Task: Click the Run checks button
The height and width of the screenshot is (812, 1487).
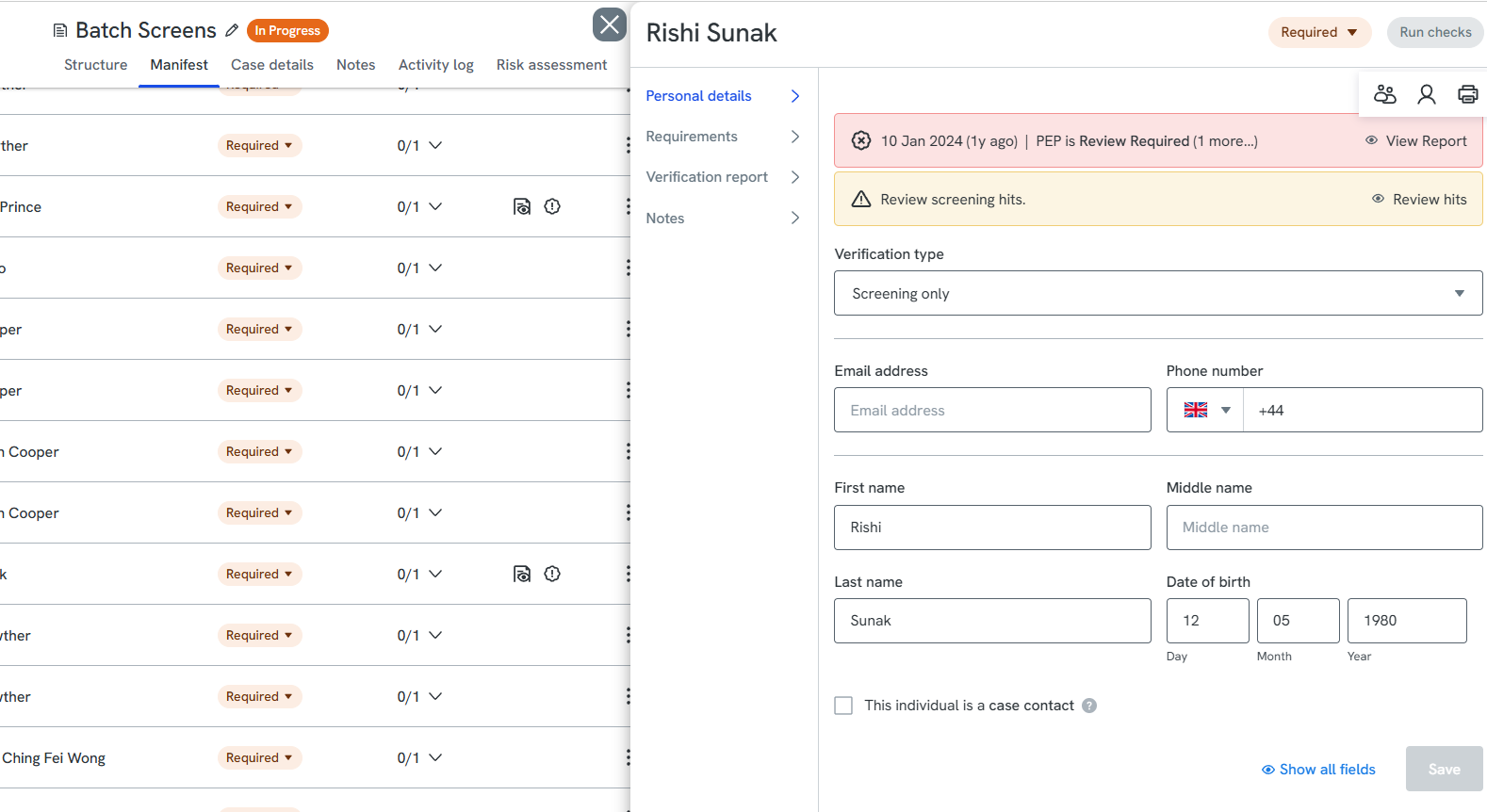Action: point(1435,32)
